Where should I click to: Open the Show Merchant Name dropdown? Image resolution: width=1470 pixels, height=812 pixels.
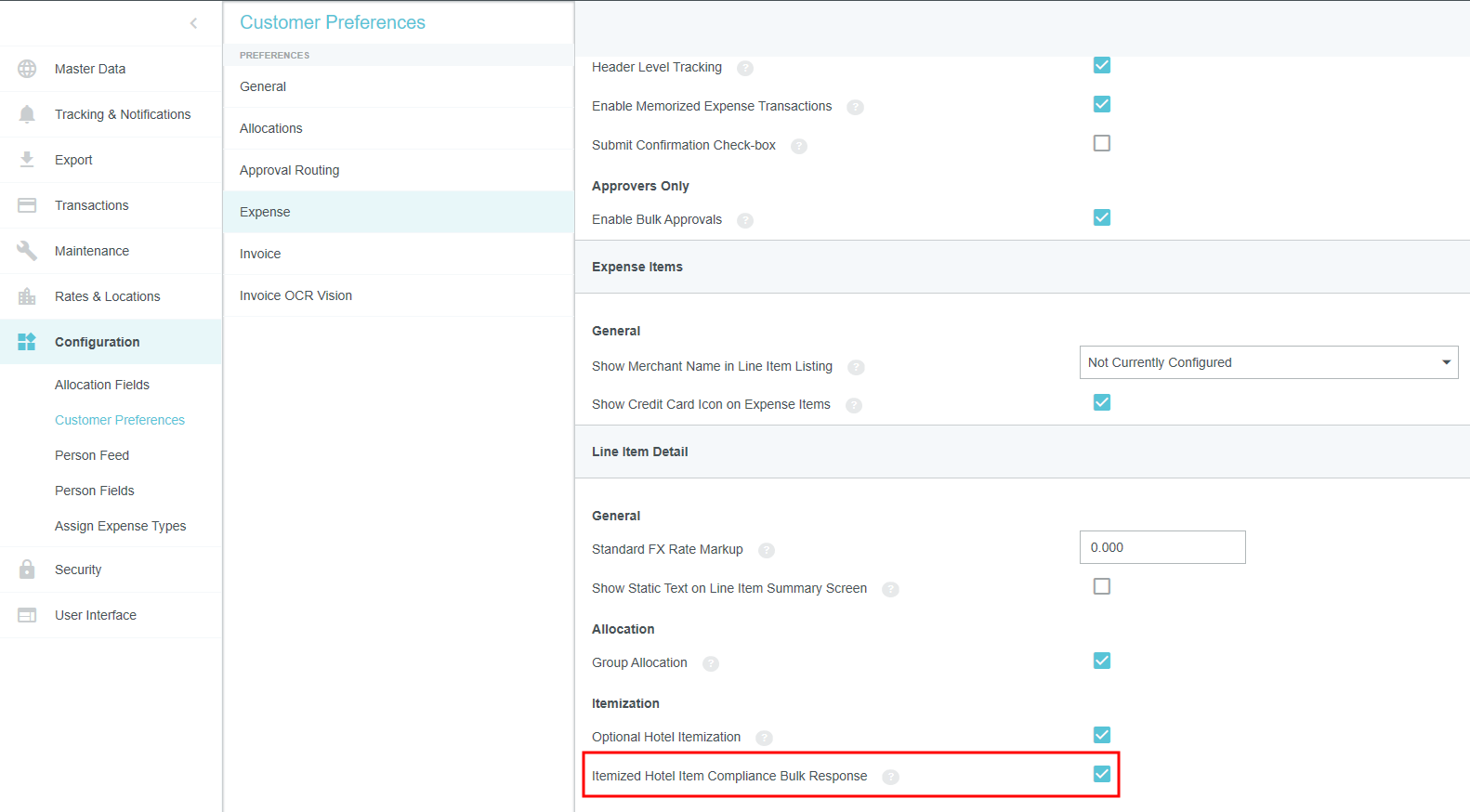point(1268,362)
